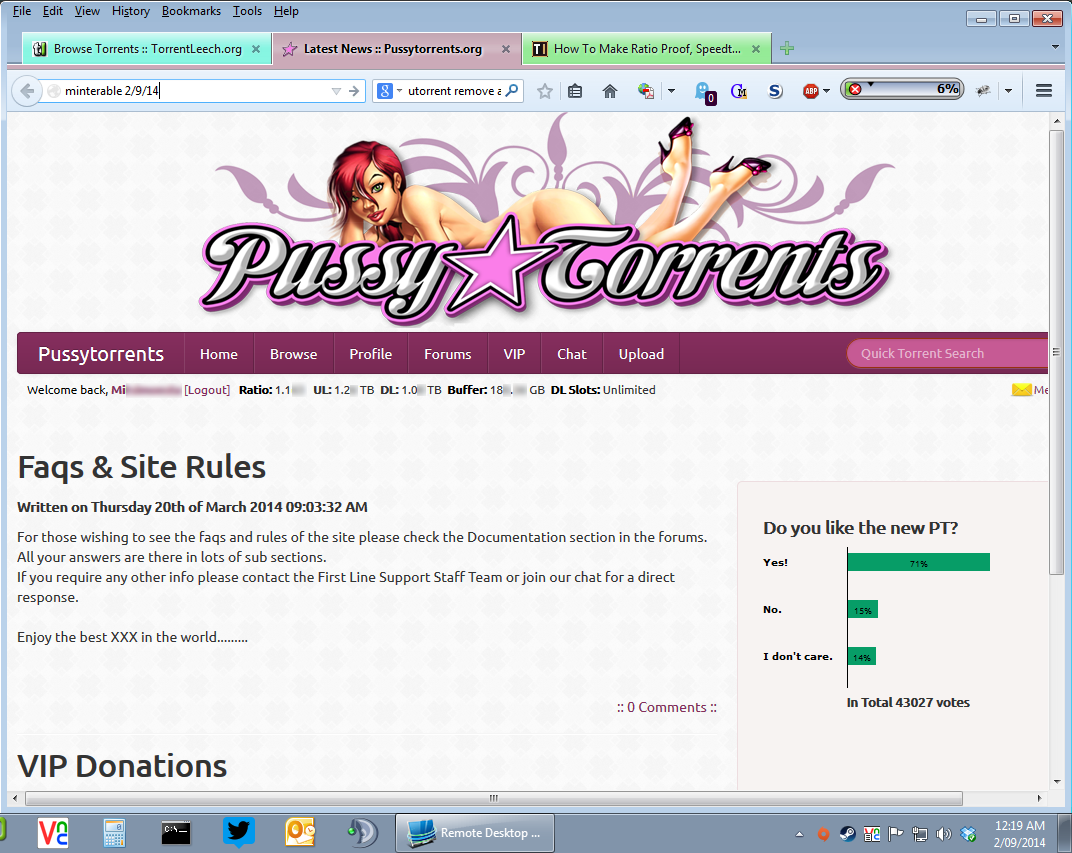Click the blue S extension icon
Screen dimensions: 1072x853
pos(775,91)
